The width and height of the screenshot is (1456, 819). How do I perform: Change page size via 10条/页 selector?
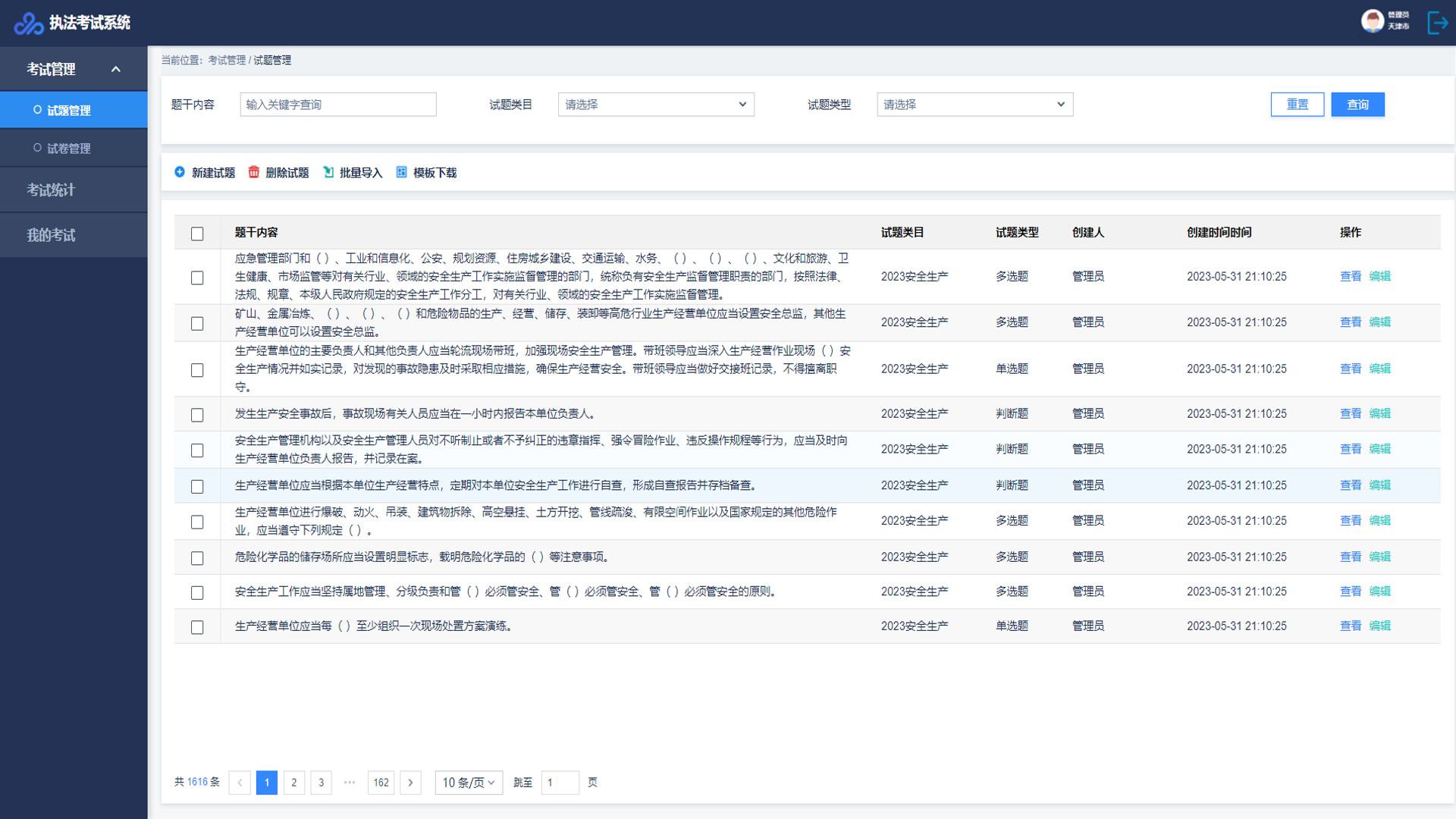click(468, 783)
